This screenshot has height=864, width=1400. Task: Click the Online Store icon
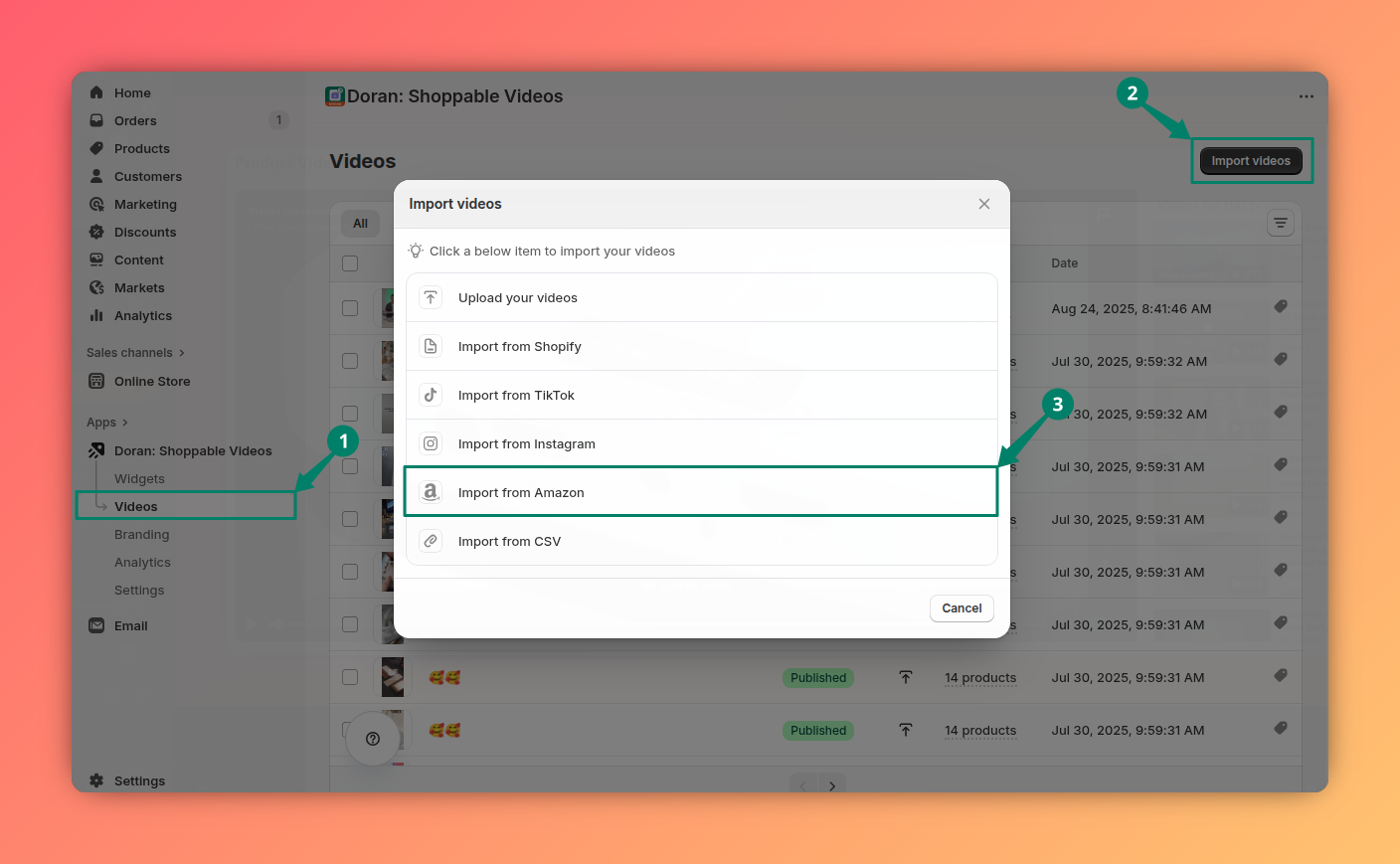point(96,381)
